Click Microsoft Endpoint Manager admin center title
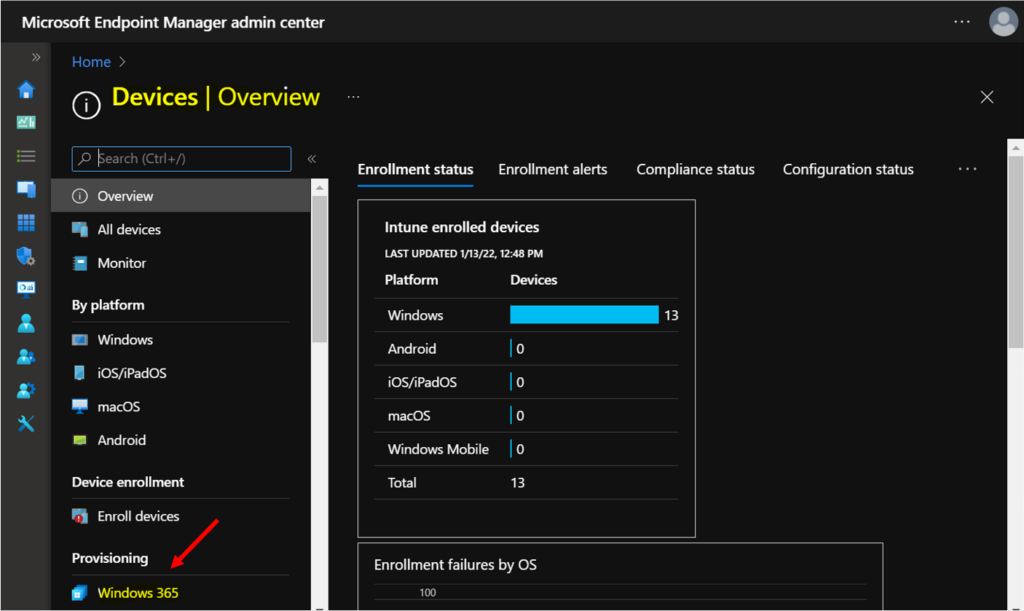Viewport: 1024px width, 611px height. (x=173, y=22)
